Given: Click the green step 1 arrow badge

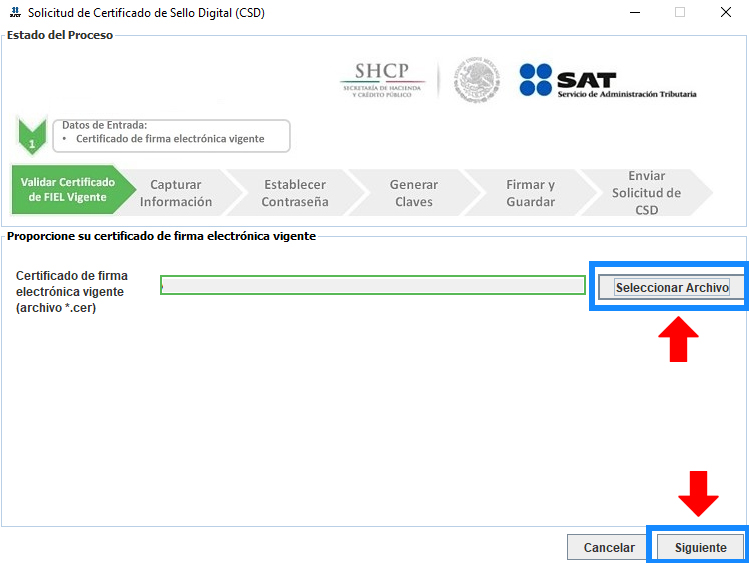Looking at the screenshot, I should pyautogui.click(x=32, y=136).
